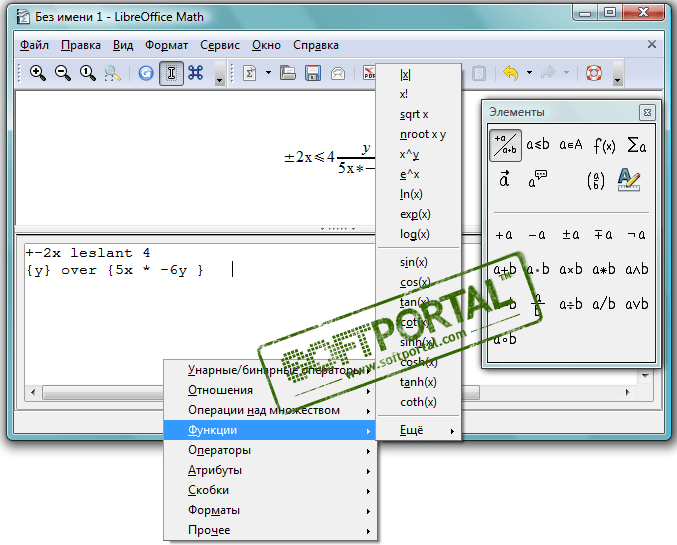This screenshot has width=677, height=545.
Task: Select the Relations a≤b category
Action: 538,145
